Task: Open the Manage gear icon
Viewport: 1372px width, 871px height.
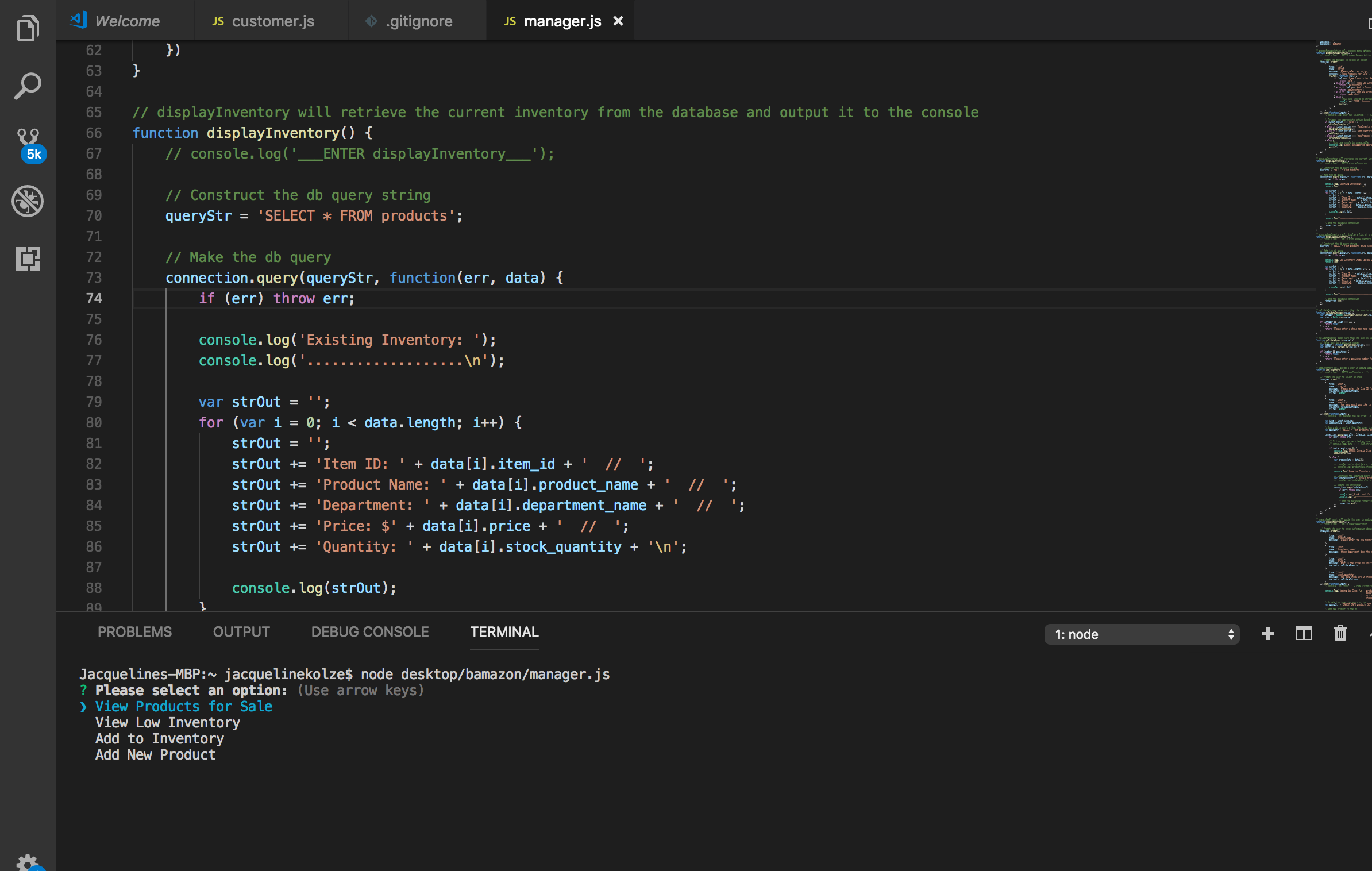Action: tap(28, 862)
